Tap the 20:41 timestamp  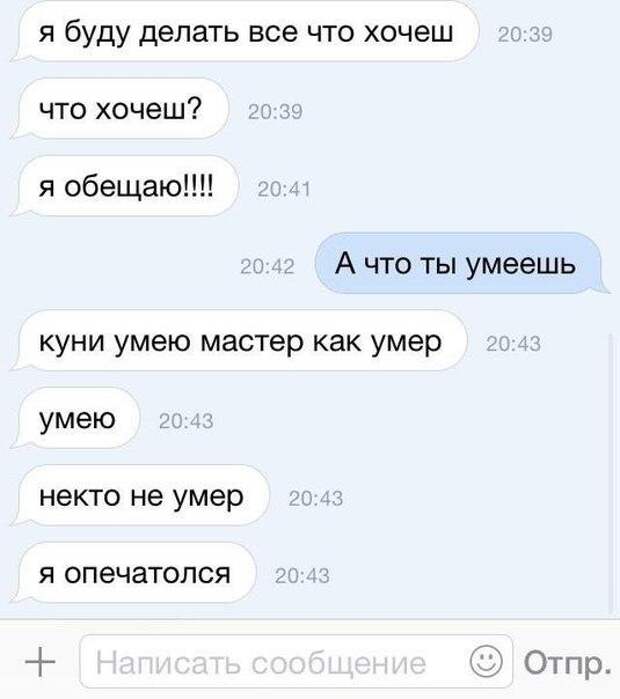coord(284,189)
